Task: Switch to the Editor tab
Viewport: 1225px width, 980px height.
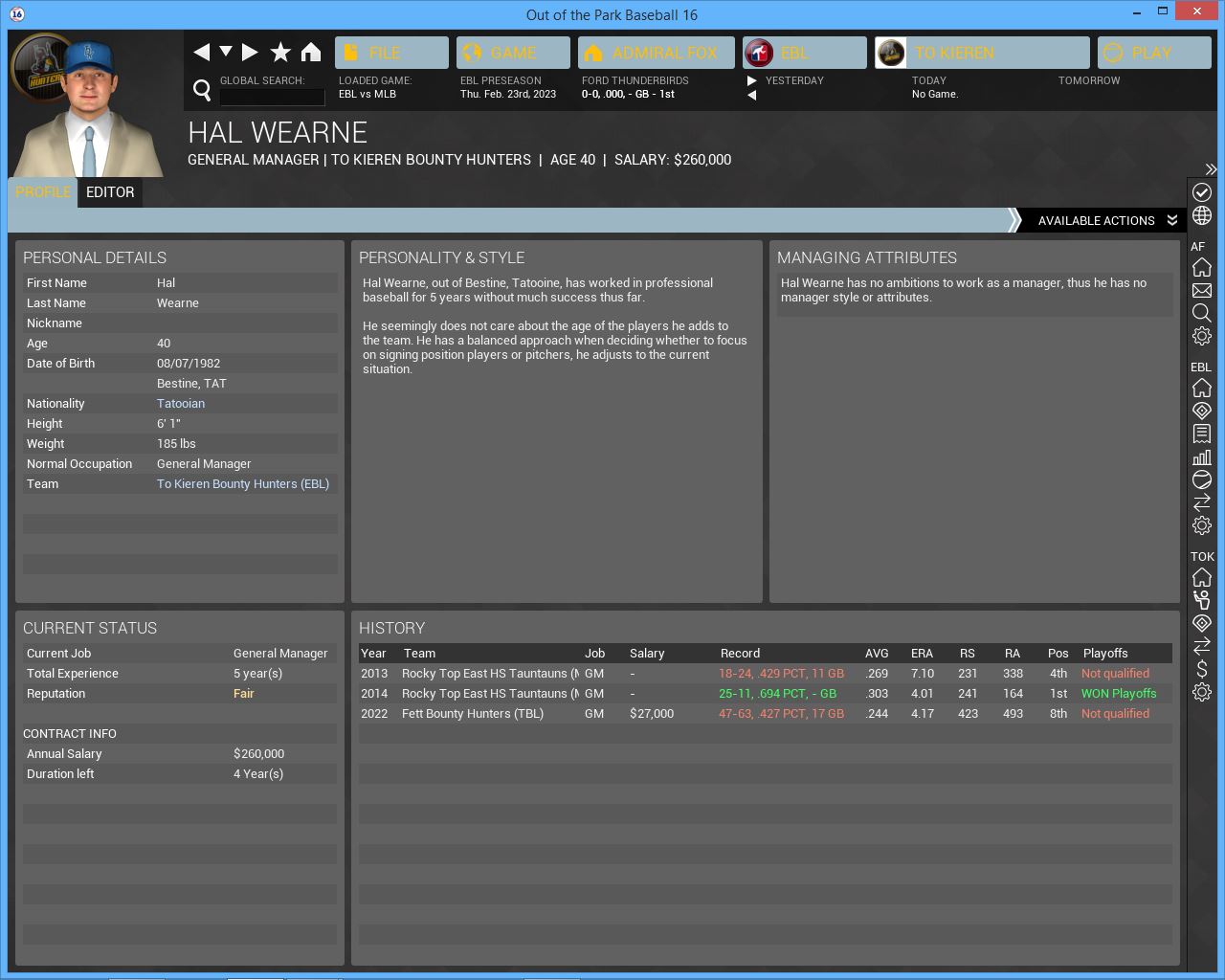Action: click(x=110, y=192)
